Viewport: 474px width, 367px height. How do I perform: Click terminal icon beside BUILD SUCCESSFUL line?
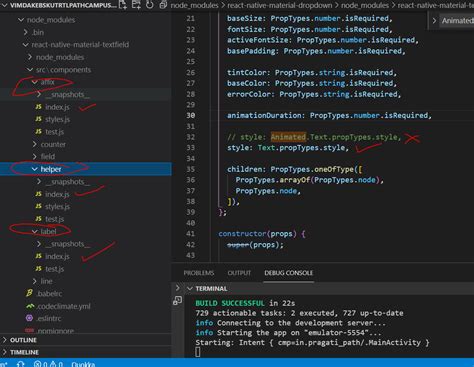(177, 301)
